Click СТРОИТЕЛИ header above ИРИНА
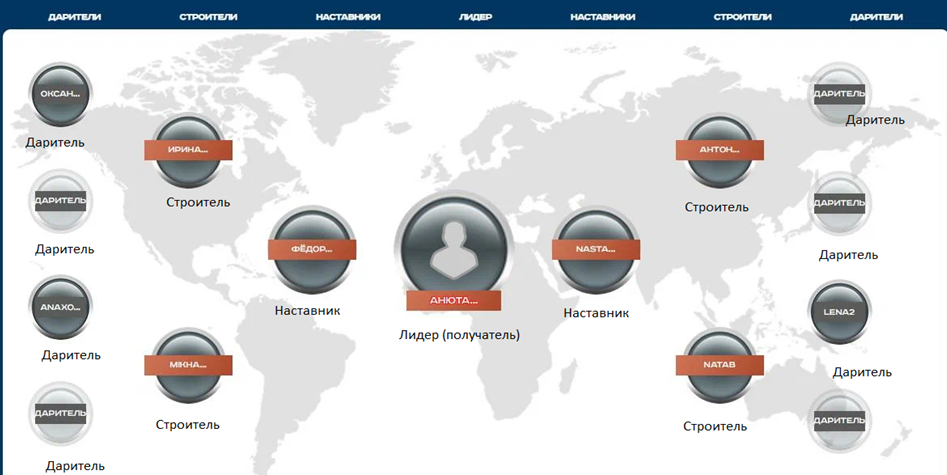 point(208,17)
